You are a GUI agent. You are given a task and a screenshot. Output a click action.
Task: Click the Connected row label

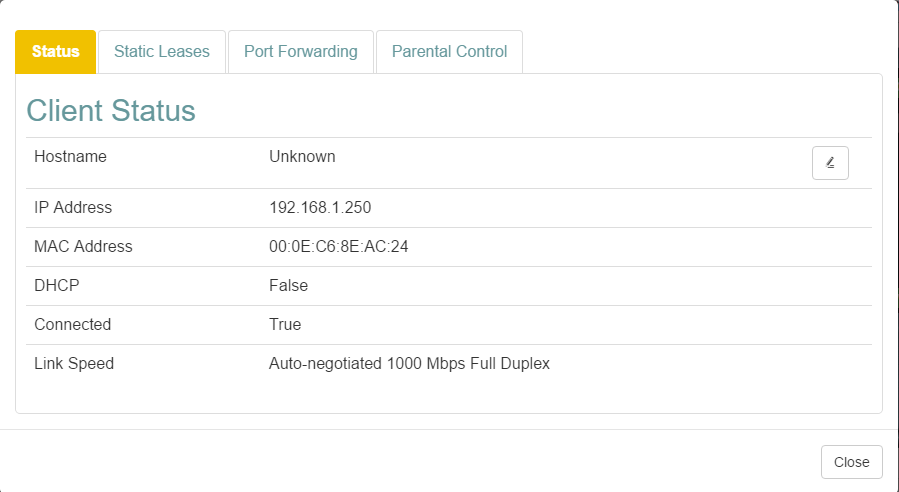[x=72, y=325]
